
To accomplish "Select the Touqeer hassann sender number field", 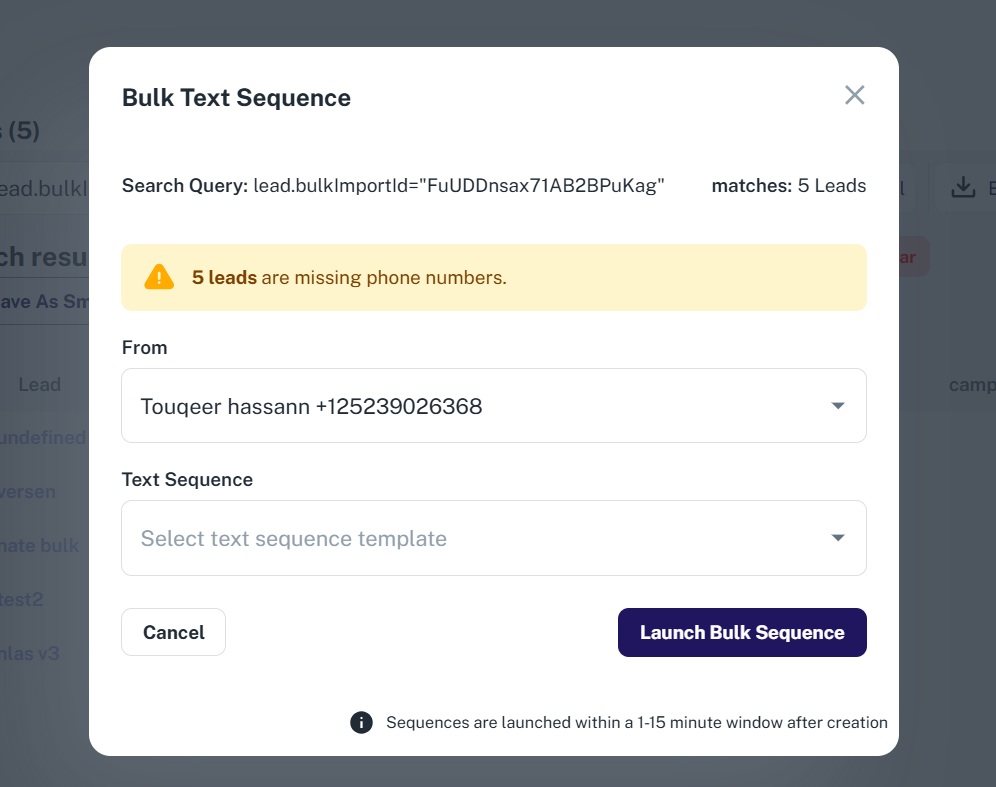I will tap(480, 406).
